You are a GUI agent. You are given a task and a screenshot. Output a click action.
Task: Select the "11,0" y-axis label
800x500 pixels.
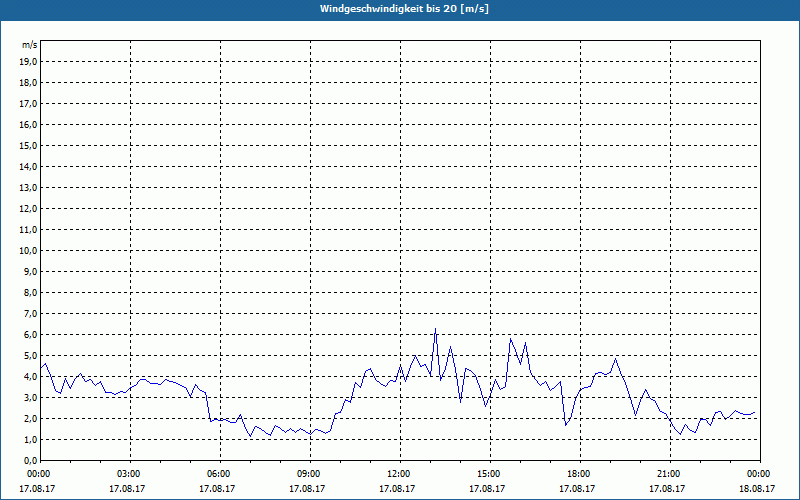click(x=28, y=230)
